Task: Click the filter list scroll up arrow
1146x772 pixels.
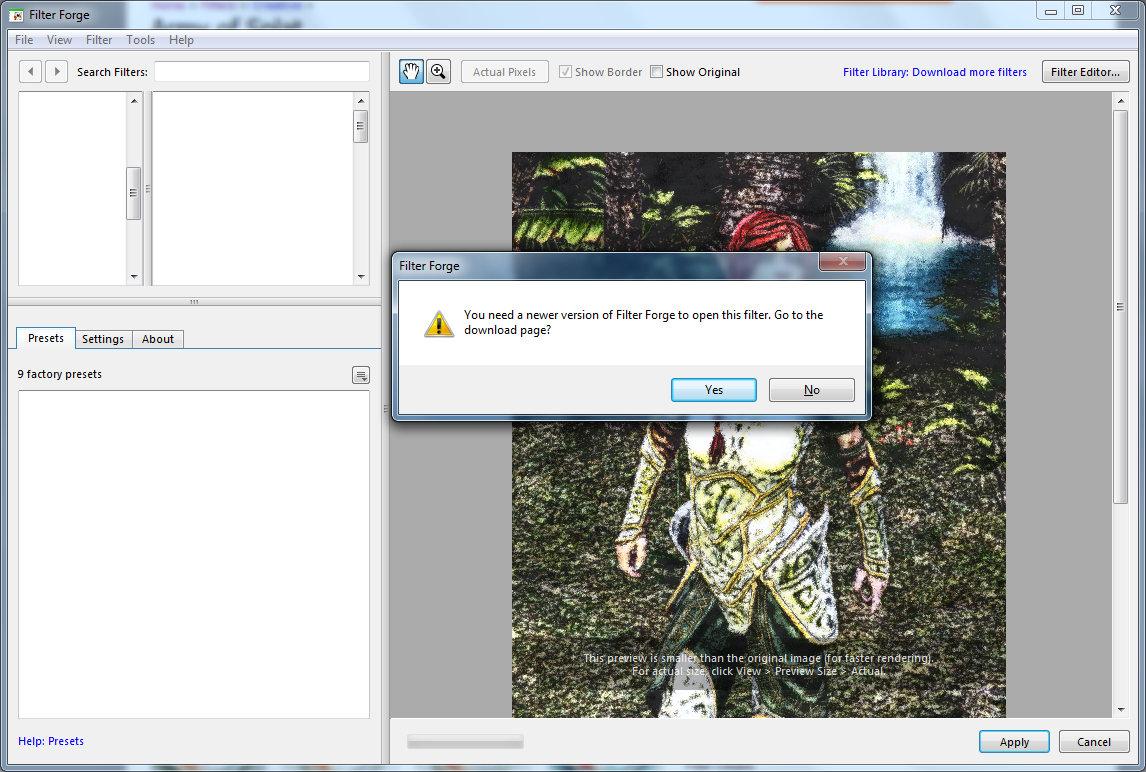Action: click(361, 100)
